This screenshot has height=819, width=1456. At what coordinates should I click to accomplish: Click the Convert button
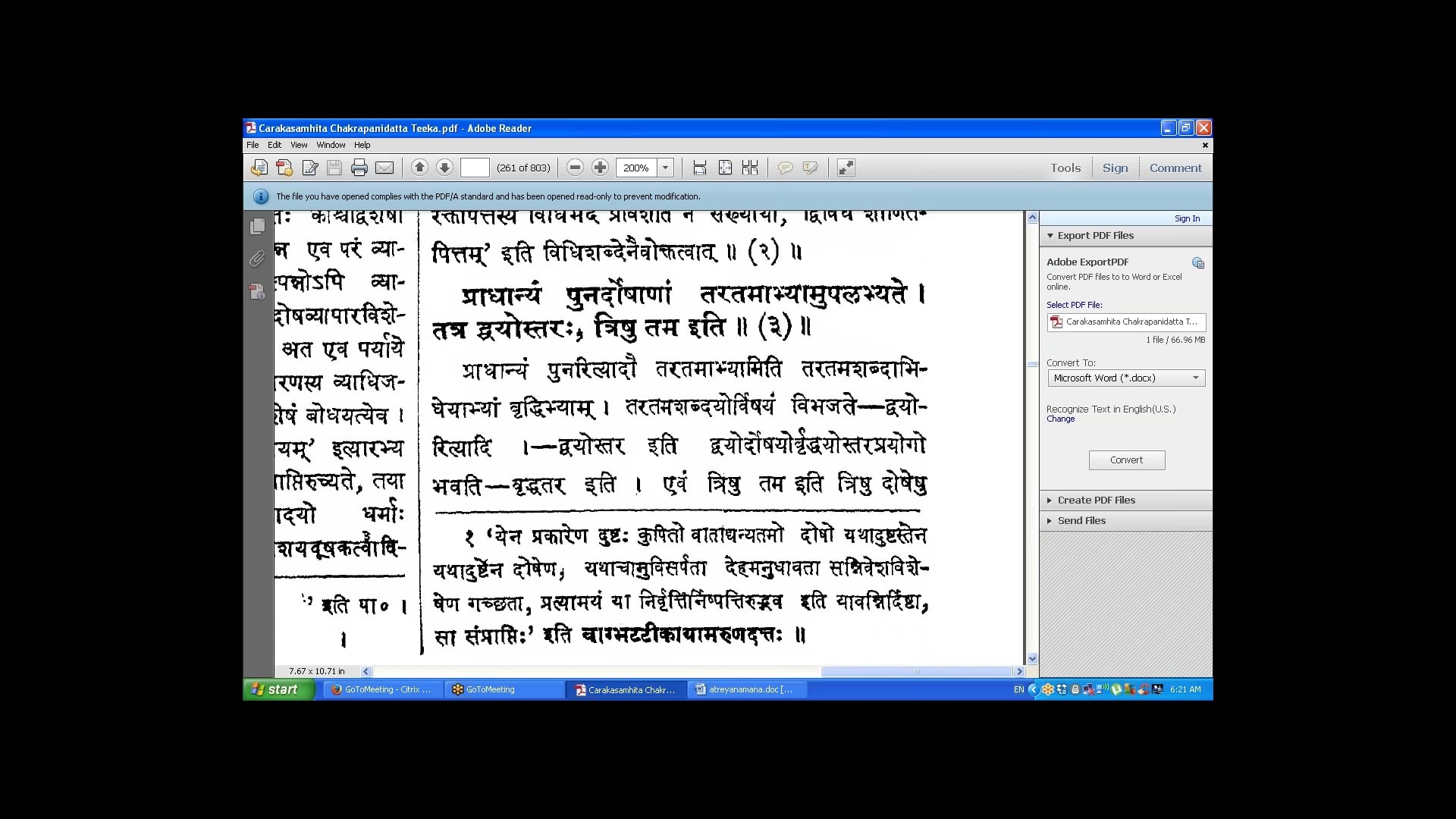tap(1126, 460)
